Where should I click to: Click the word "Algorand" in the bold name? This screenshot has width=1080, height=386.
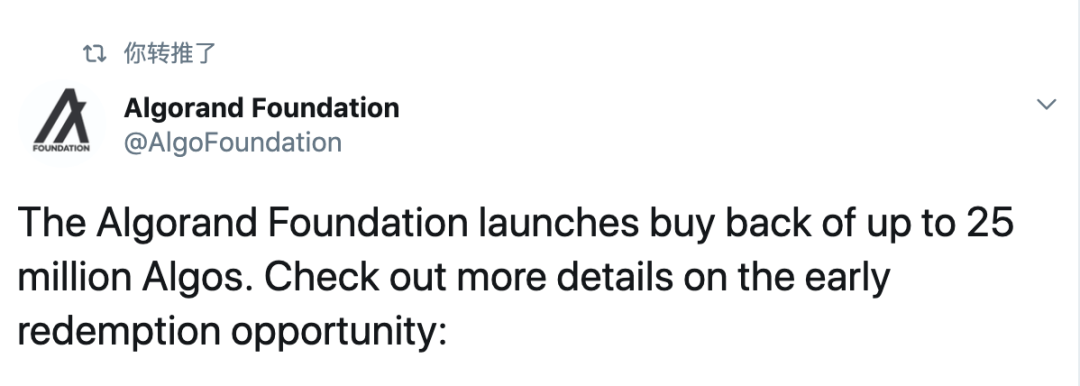(183, 109)
